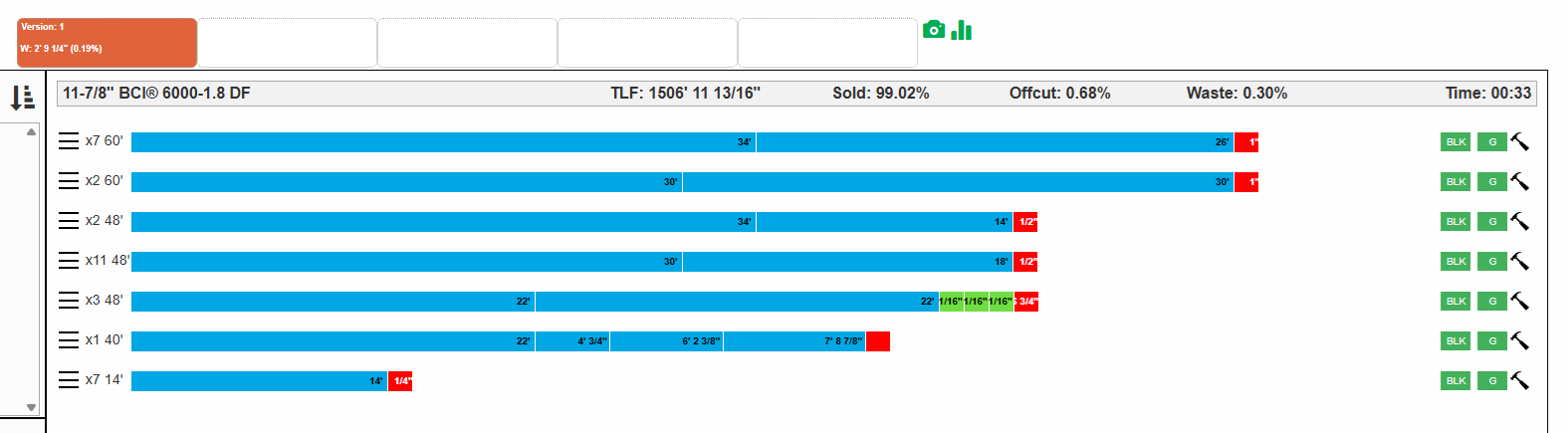Click the left panel scroll down arrow
Viewport: 1568px width, 433px height.
[31, 407]
